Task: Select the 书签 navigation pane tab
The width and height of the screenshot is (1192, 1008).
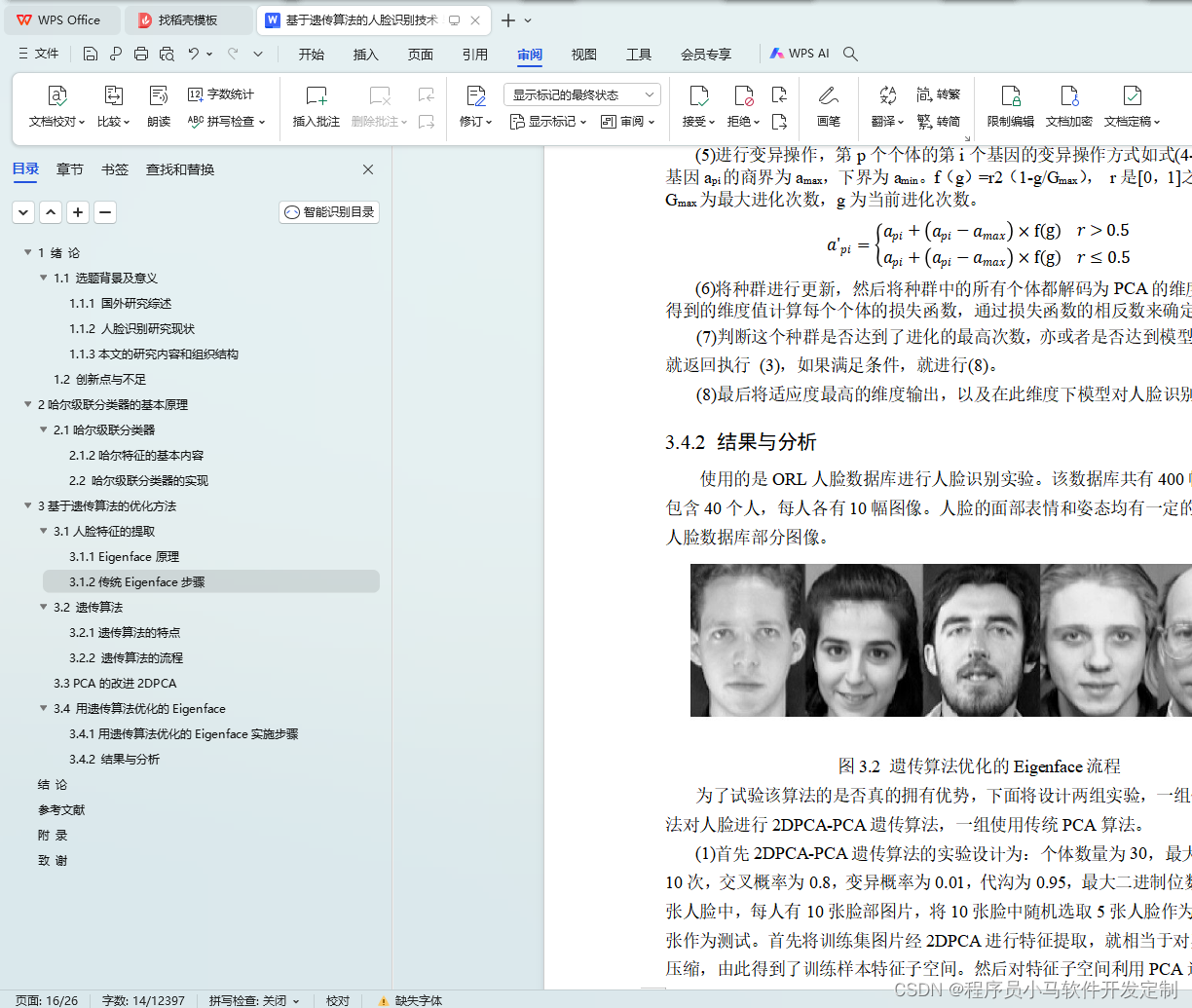Action: 115,169
